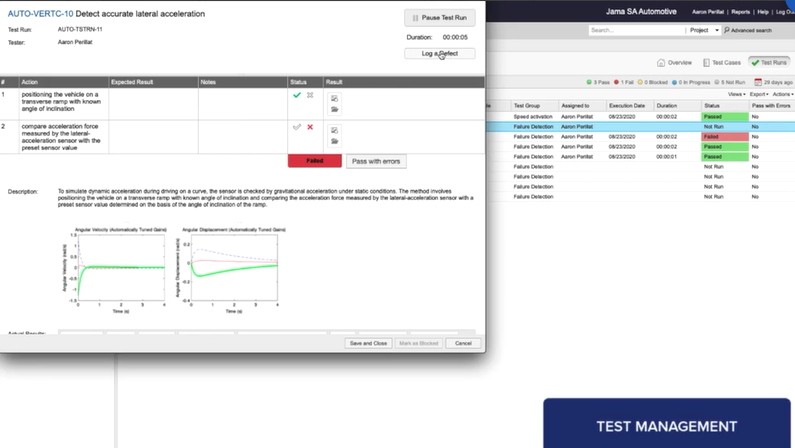This screenshot has width=795, height=448.
Task: Click Test Group column header
Action: (533, 106)
